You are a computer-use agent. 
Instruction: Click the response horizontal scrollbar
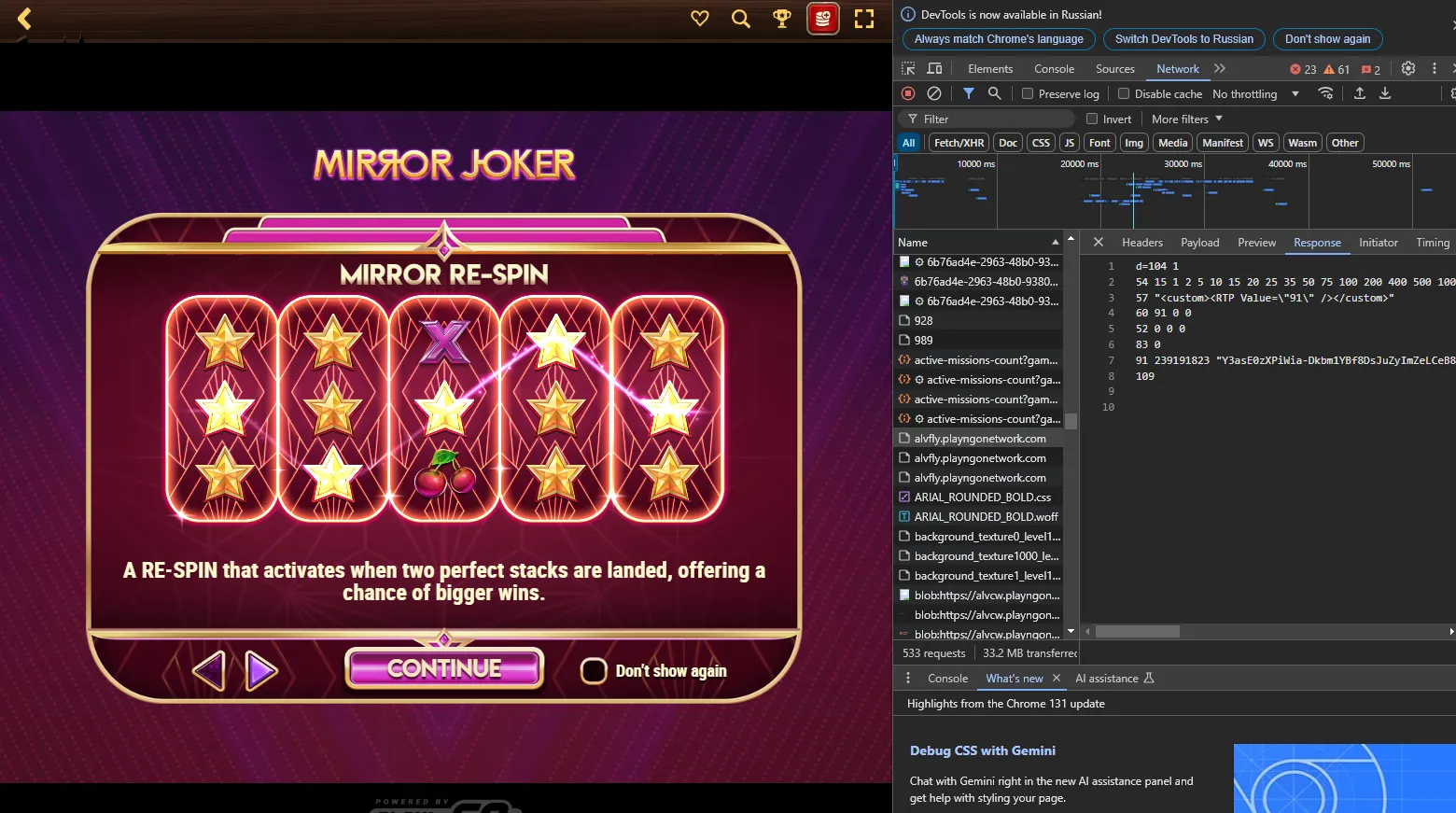(x=1137, y=632)
